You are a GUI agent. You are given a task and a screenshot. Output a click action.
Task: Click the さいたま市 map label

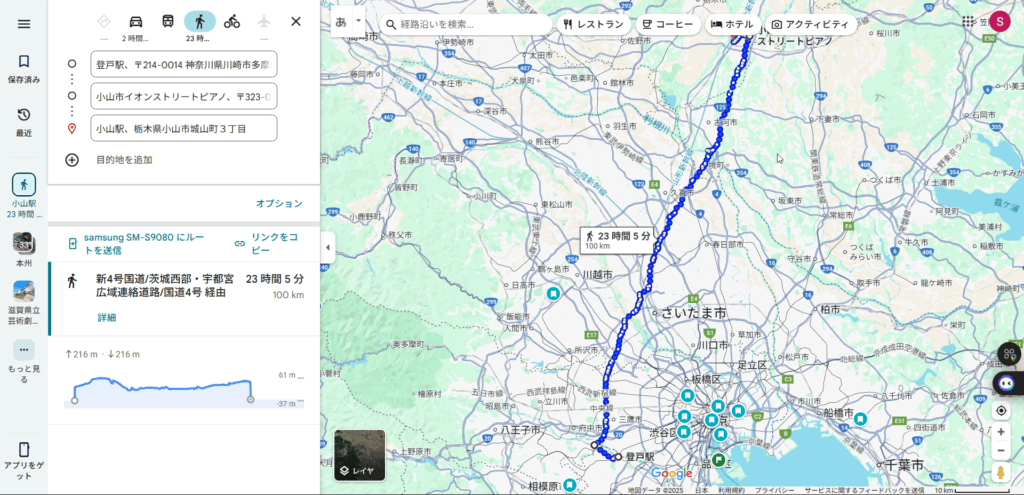coord(694,314)
